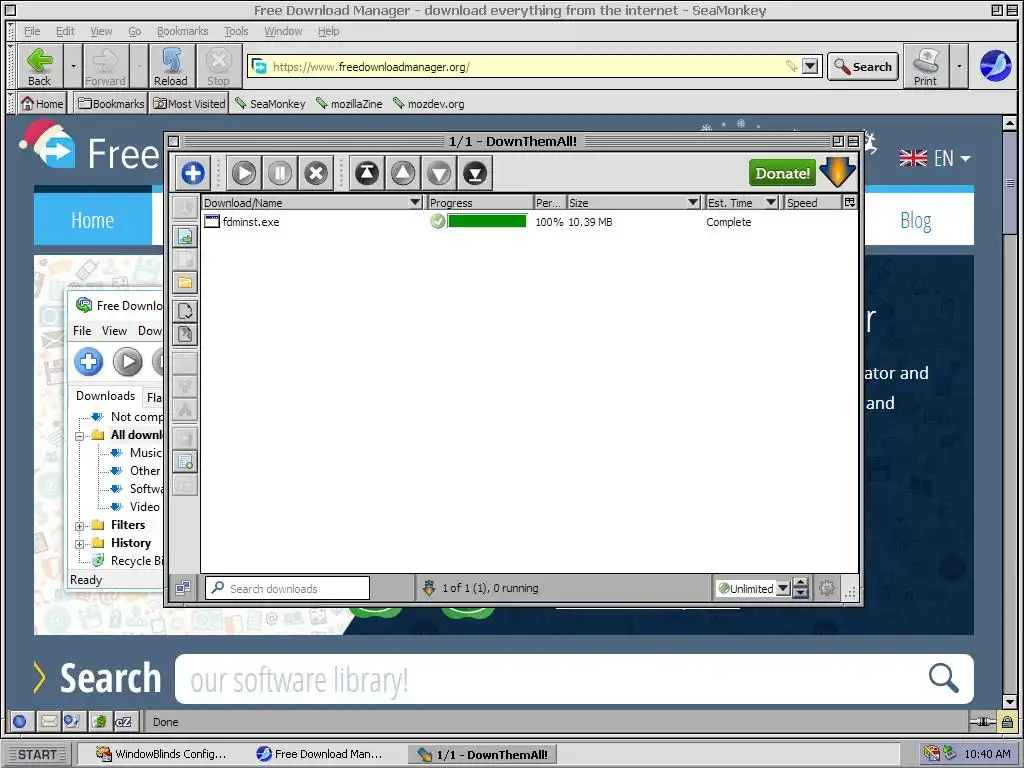Click the SeaMonkey Back button
Screen dimensions: 1024x768
click(x=40, y=67)
